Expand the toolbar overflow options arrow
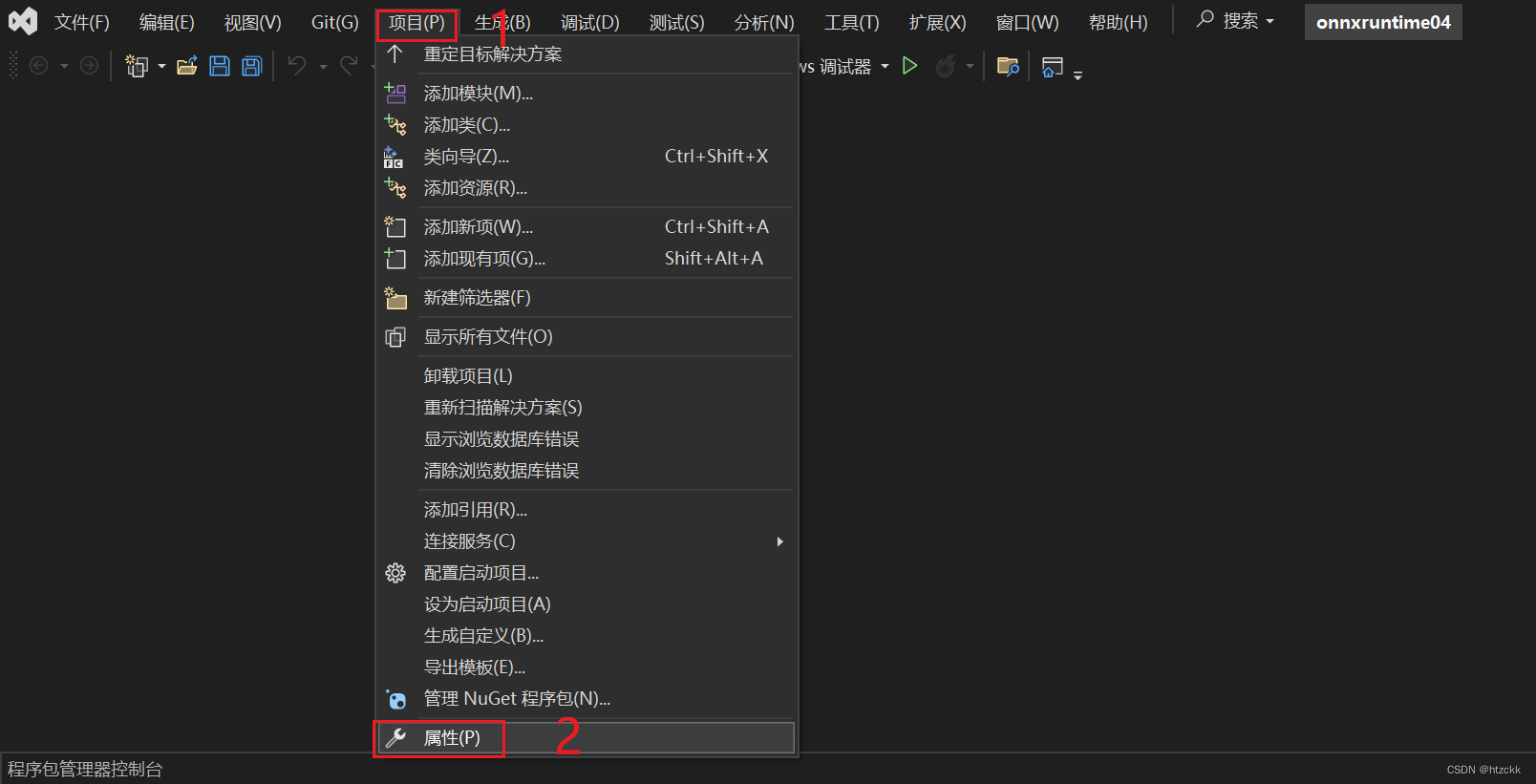The image size is (1536, 784). coord(1077,74)
